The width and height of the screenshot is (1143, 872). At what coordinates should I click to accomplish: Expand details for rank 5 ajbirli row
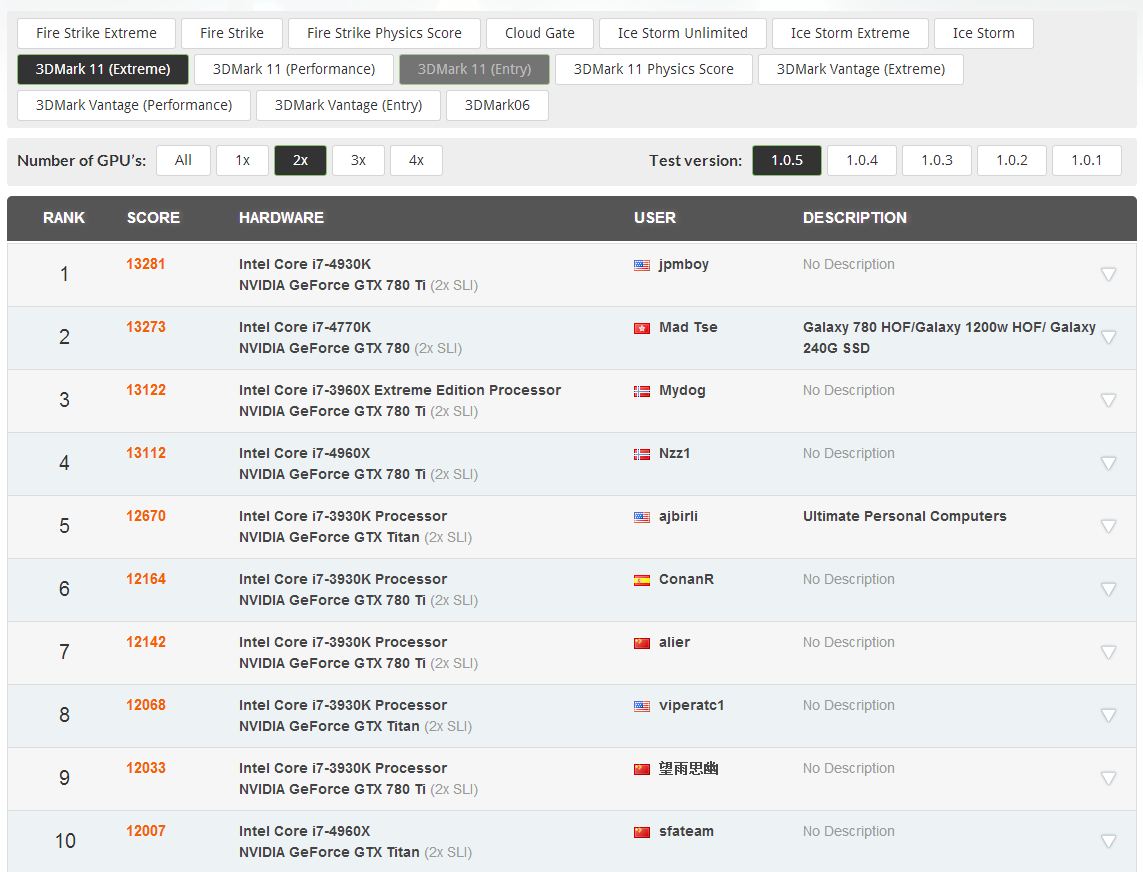pos(1108,526)
